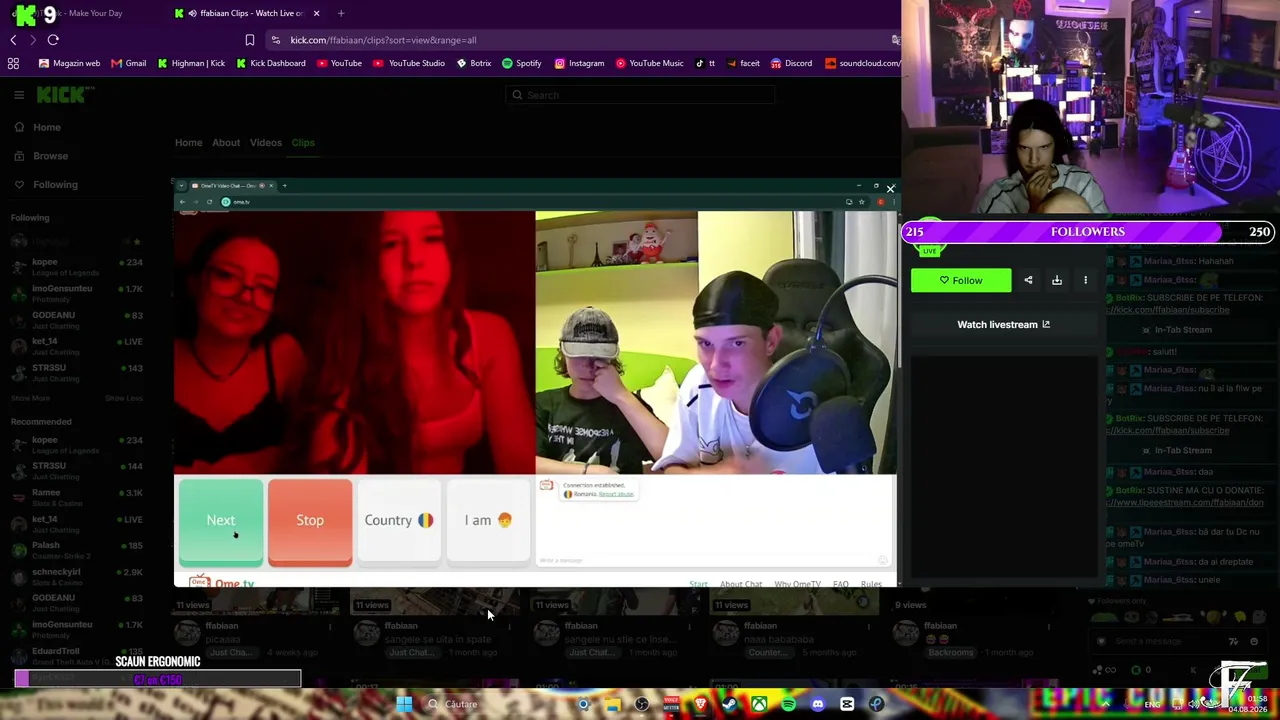Open the YouTube Music bookmark
The height and width of the screenshot is (720, 1280).
pos(650,63)
